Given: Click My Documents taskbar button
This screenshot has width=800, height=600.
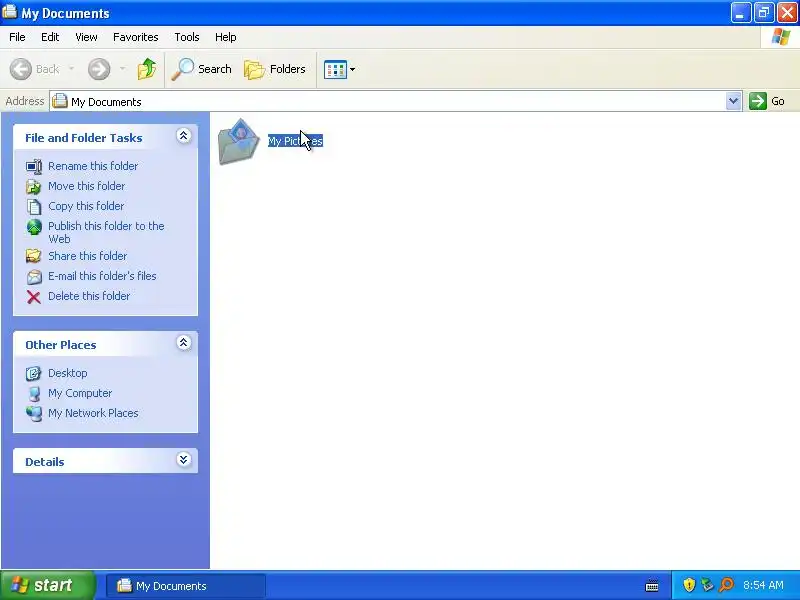Looking at the screenshot, I should [x=186, y=586].
